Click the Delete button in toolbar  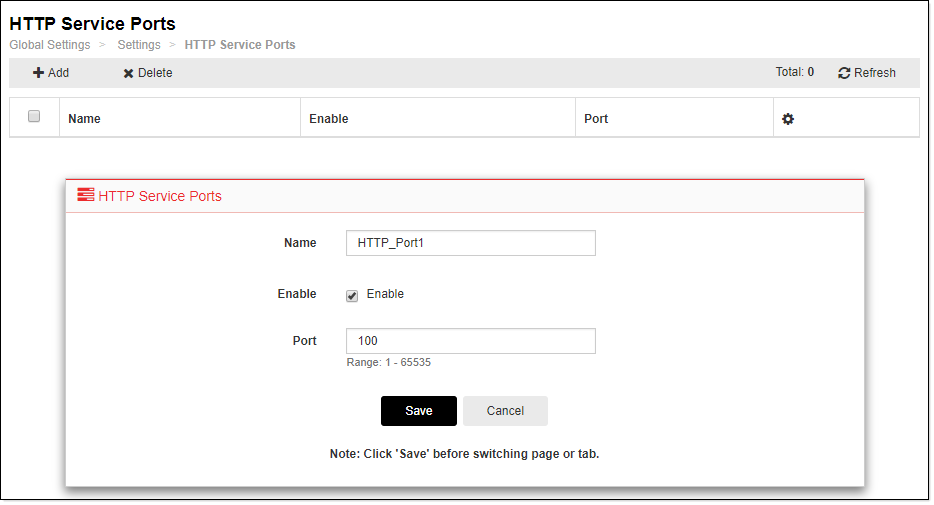[148, 73]
